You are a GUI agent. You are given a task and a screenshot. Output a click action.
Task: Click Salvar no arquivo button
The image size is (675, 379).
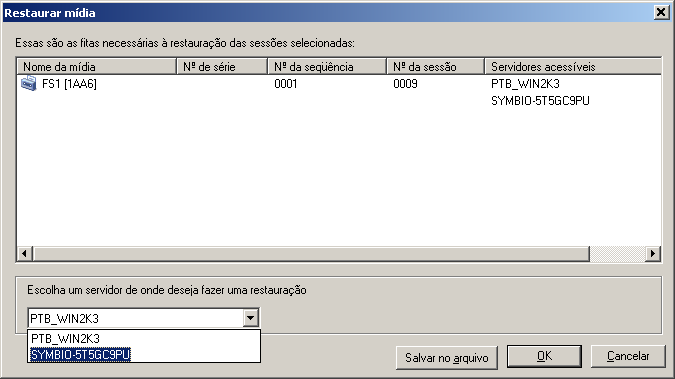click(x=446, y=357)
